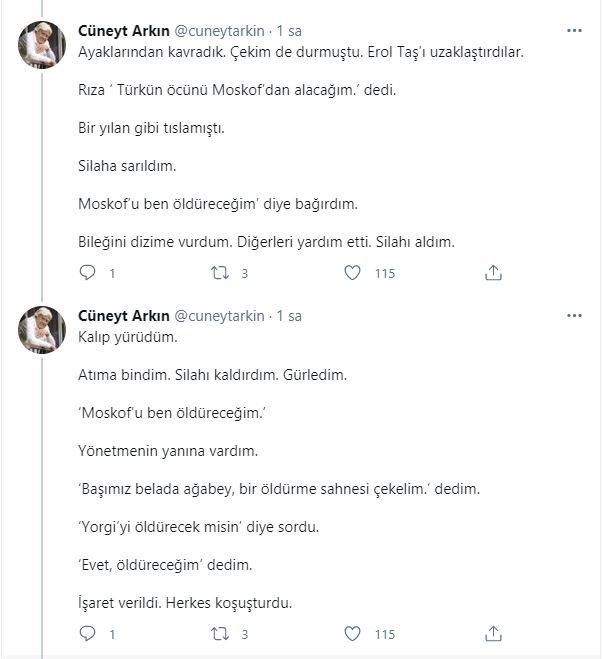The height and width of the screenshot is (659, 602).
Task: Open Cüneyt Arkın's profile from first tweet name
Action: [x=124, y=31]
